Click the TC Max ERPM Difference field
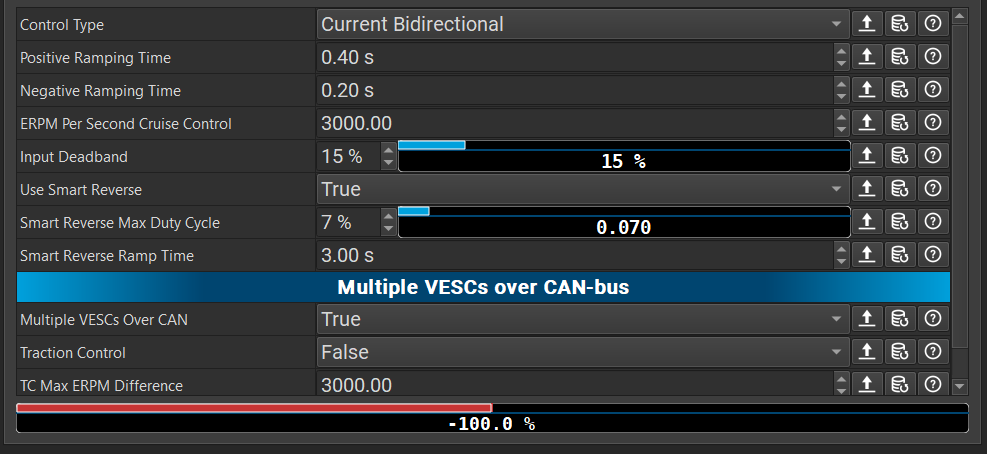 [x=575, y=385]
